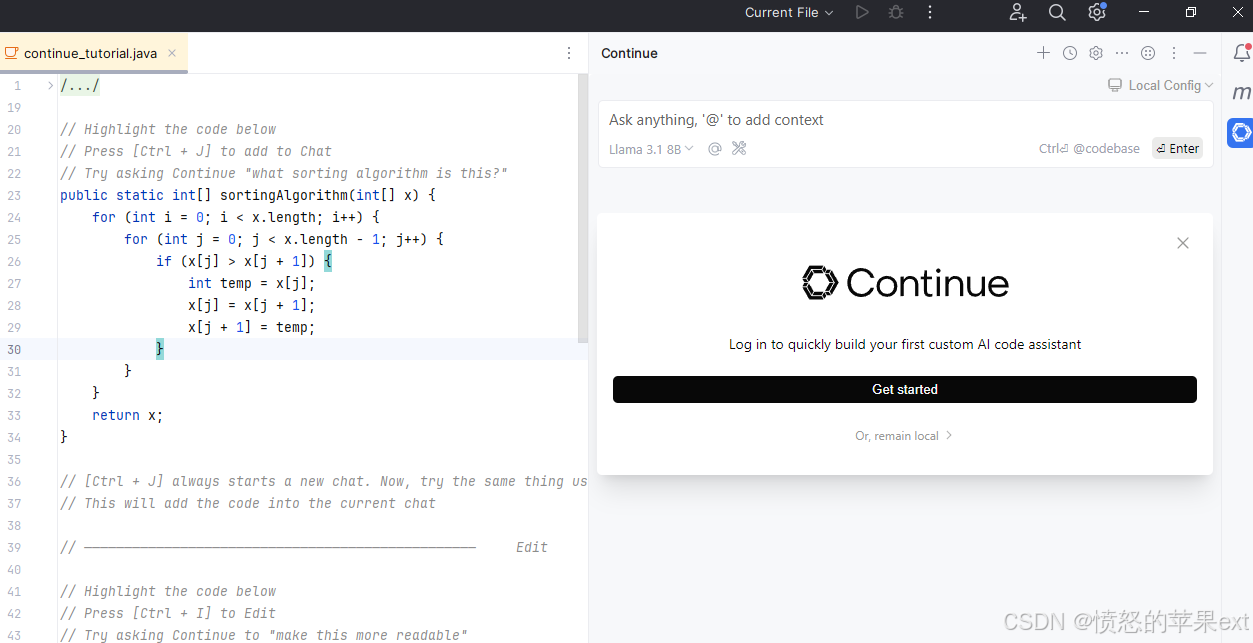Click the 'x[j + 1] = temp;' line
The image size is (1253, 643).
click(252, 327)
